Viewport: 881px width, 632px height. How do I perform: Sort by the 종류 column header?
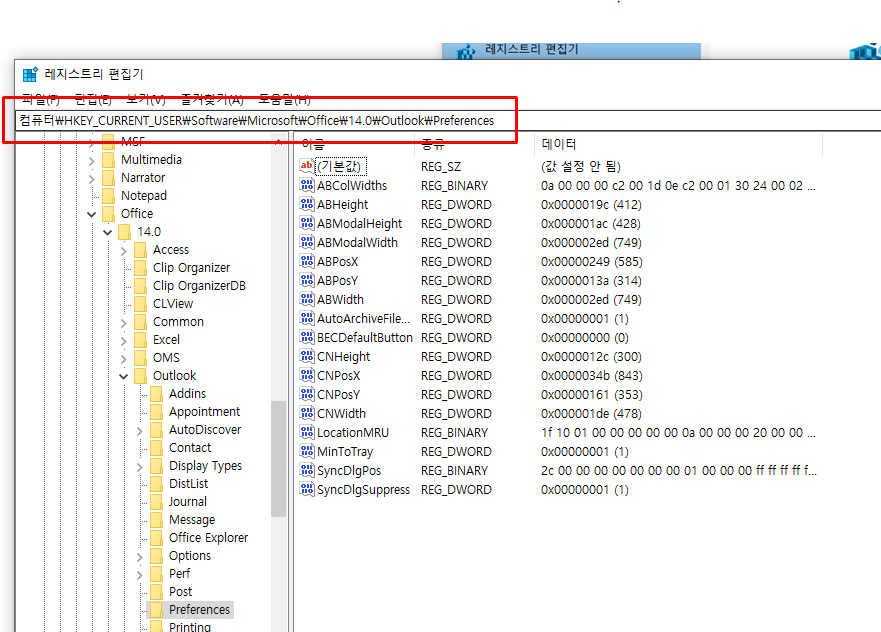(x=474, y=144)
